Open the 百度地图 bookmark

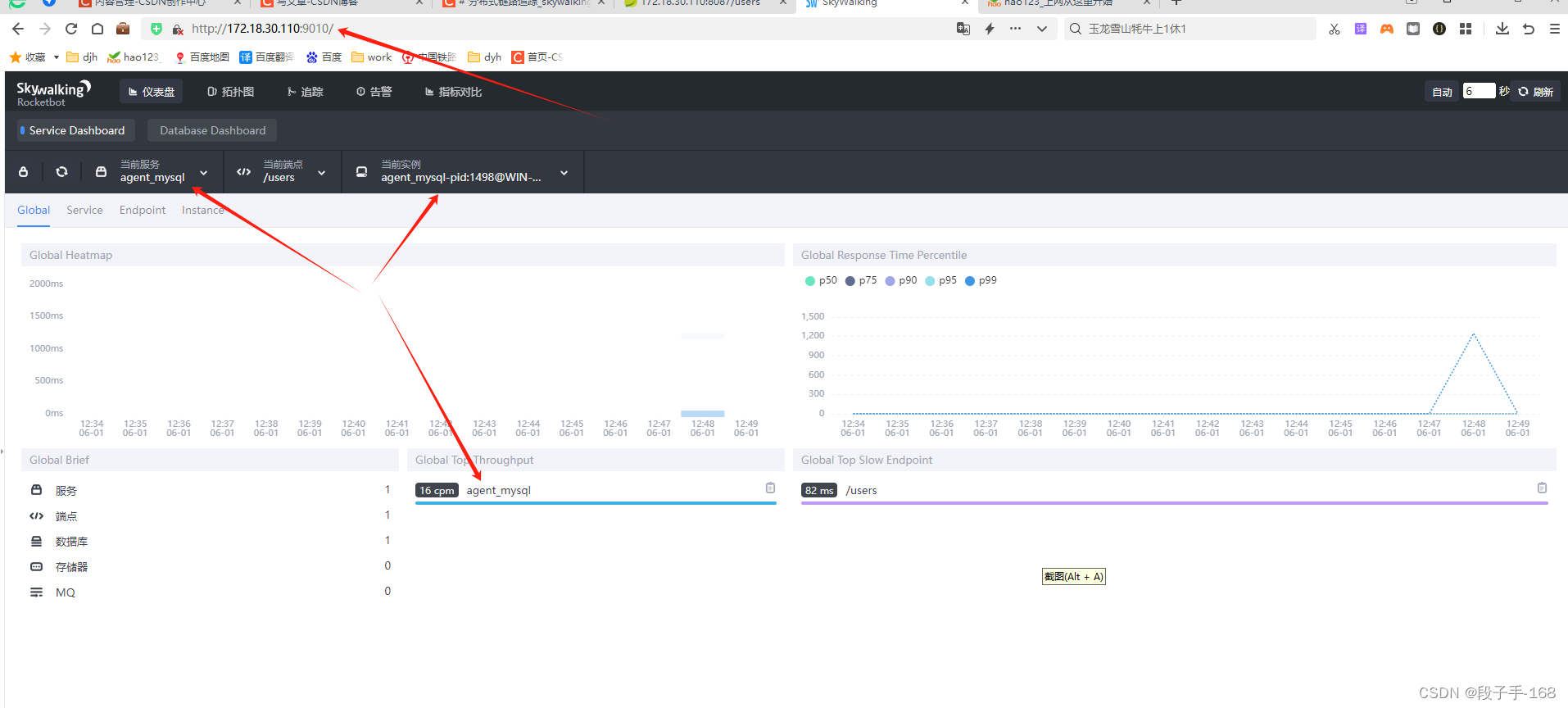202,57
